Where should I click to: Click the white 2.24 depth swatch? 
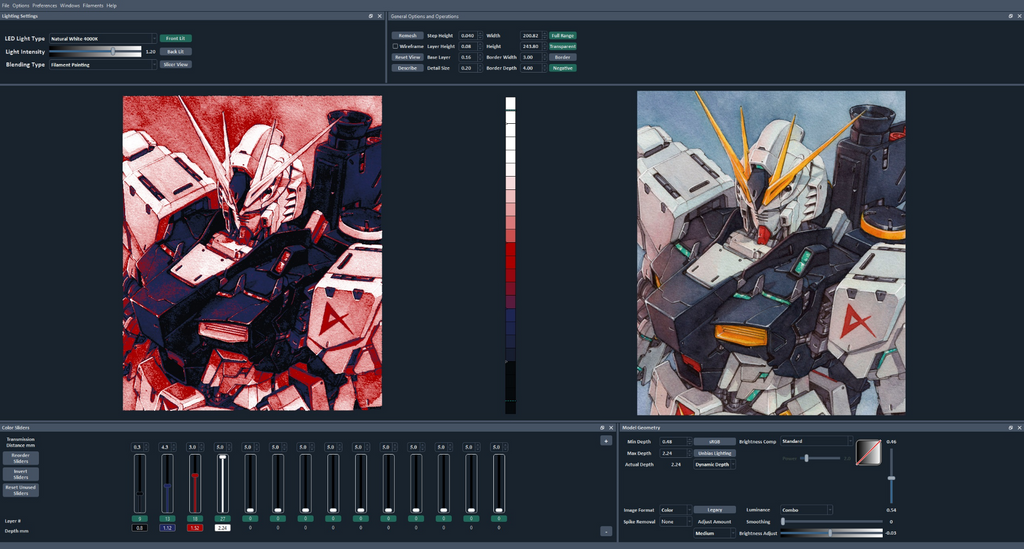[223, 528]
